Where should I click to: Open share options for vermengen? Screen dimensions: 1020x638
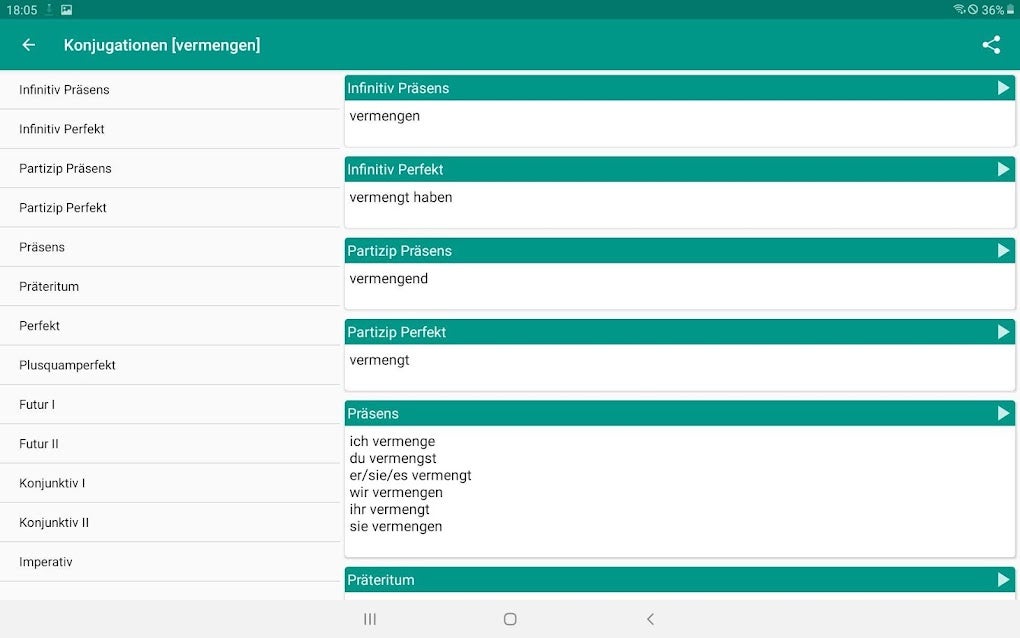pyautogui.click(x=990, y=45)
